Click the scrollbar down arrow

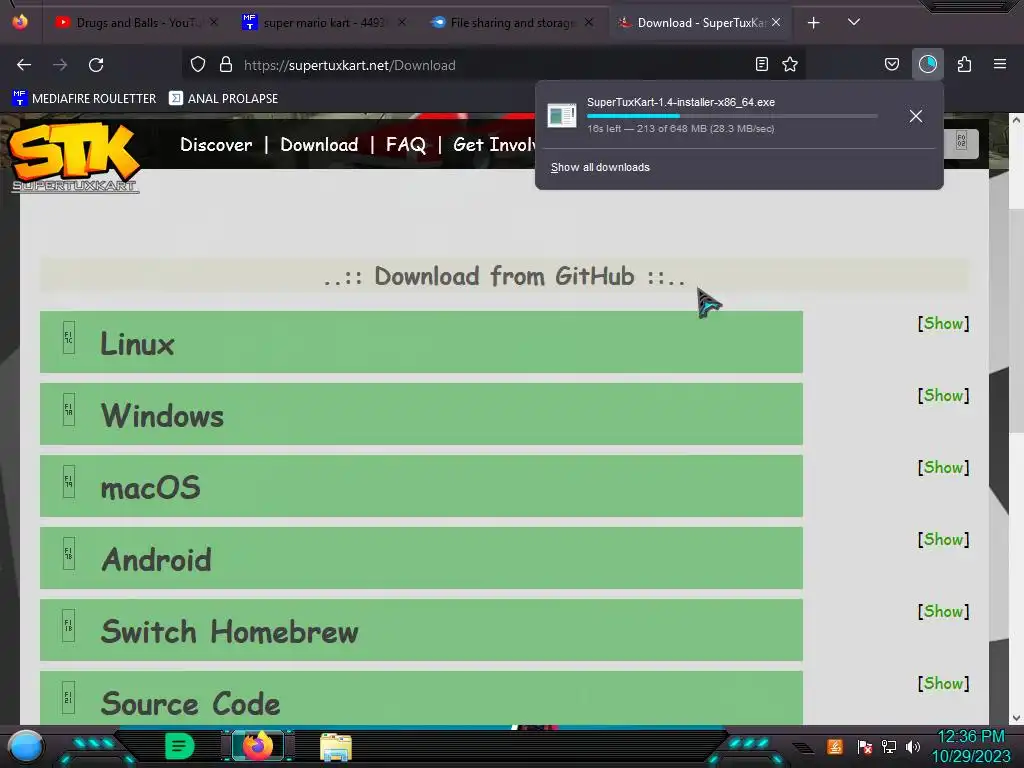coord(1016,718)
